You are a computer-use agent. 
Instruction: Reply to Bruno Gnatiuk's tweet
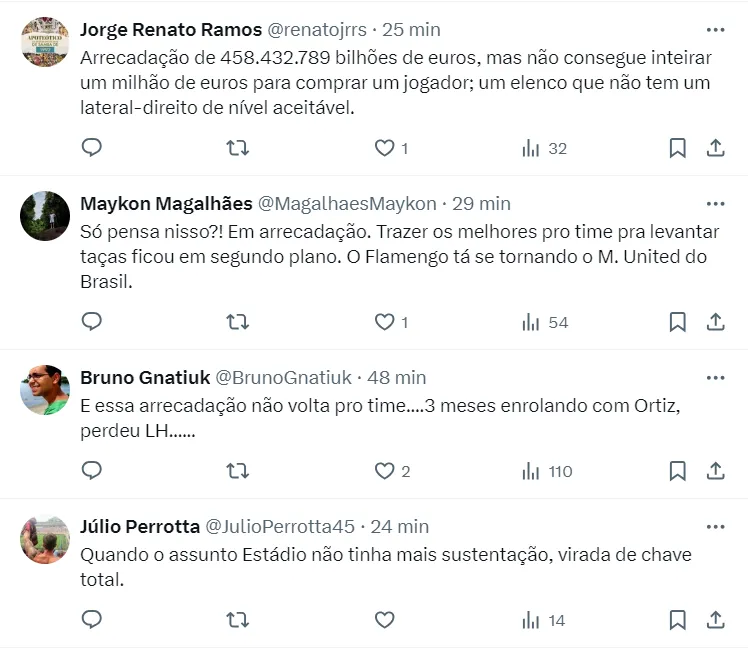(92, 471)
